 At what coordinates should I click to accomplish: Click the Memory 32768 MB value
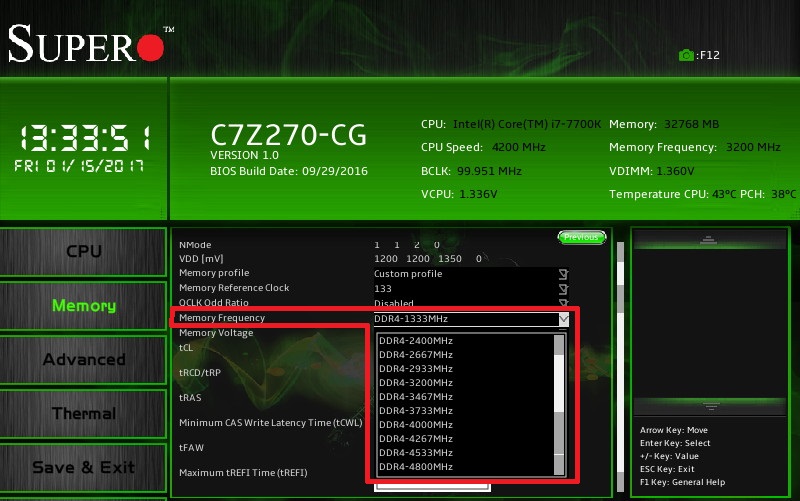pyautogui.click(x=691, y=124)
